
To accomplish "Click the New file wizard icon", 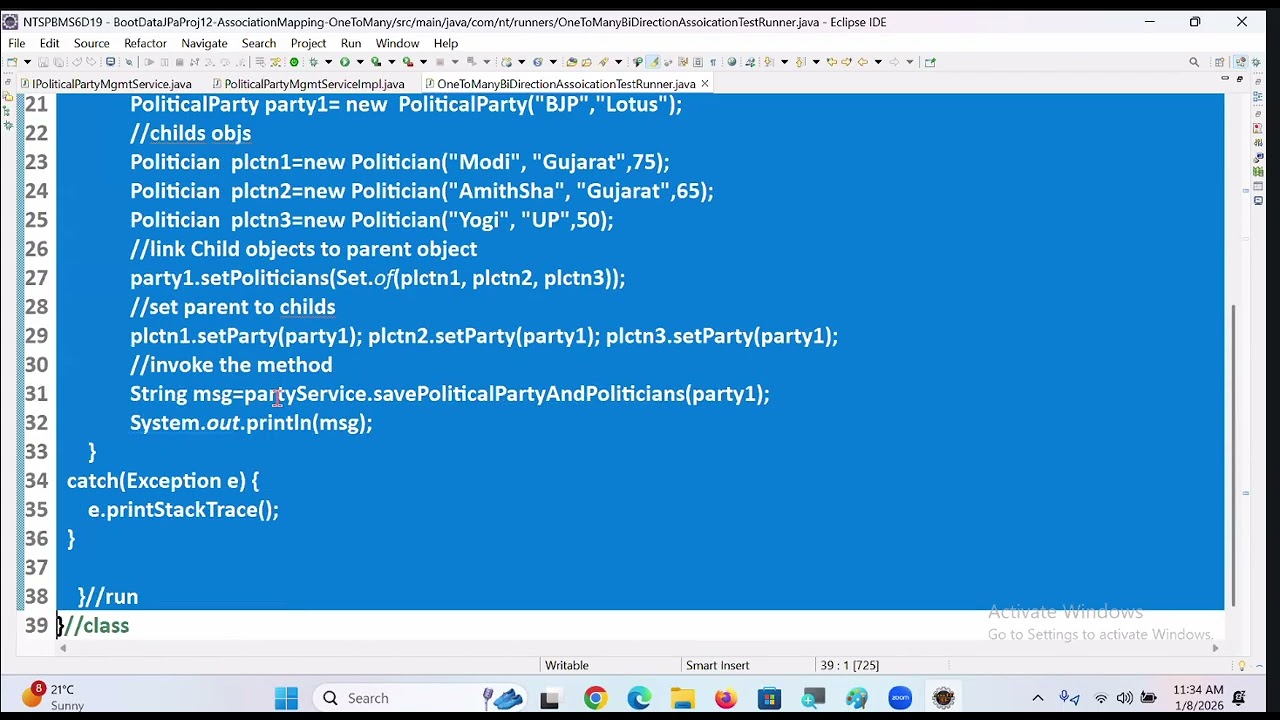I will [11, 62].
